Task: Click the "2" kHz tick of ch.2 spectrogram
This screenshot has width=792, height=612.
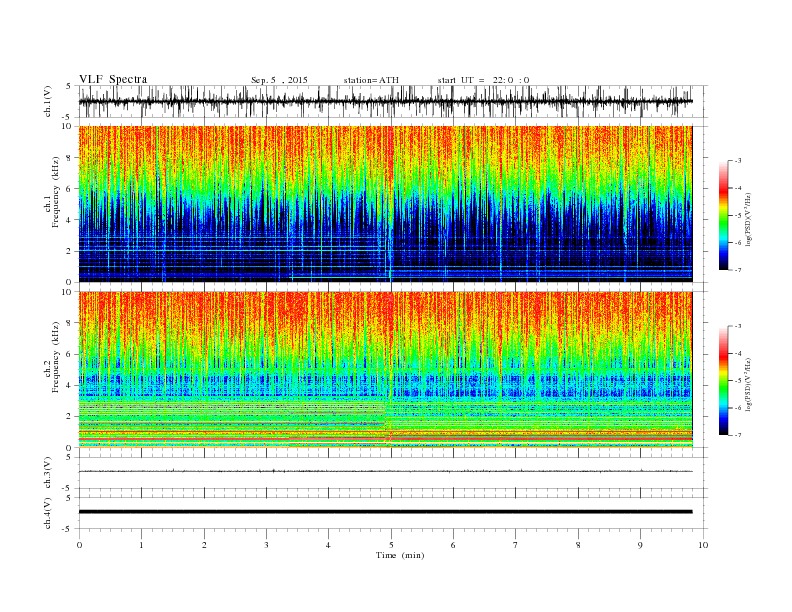Action: coord(69,417)
